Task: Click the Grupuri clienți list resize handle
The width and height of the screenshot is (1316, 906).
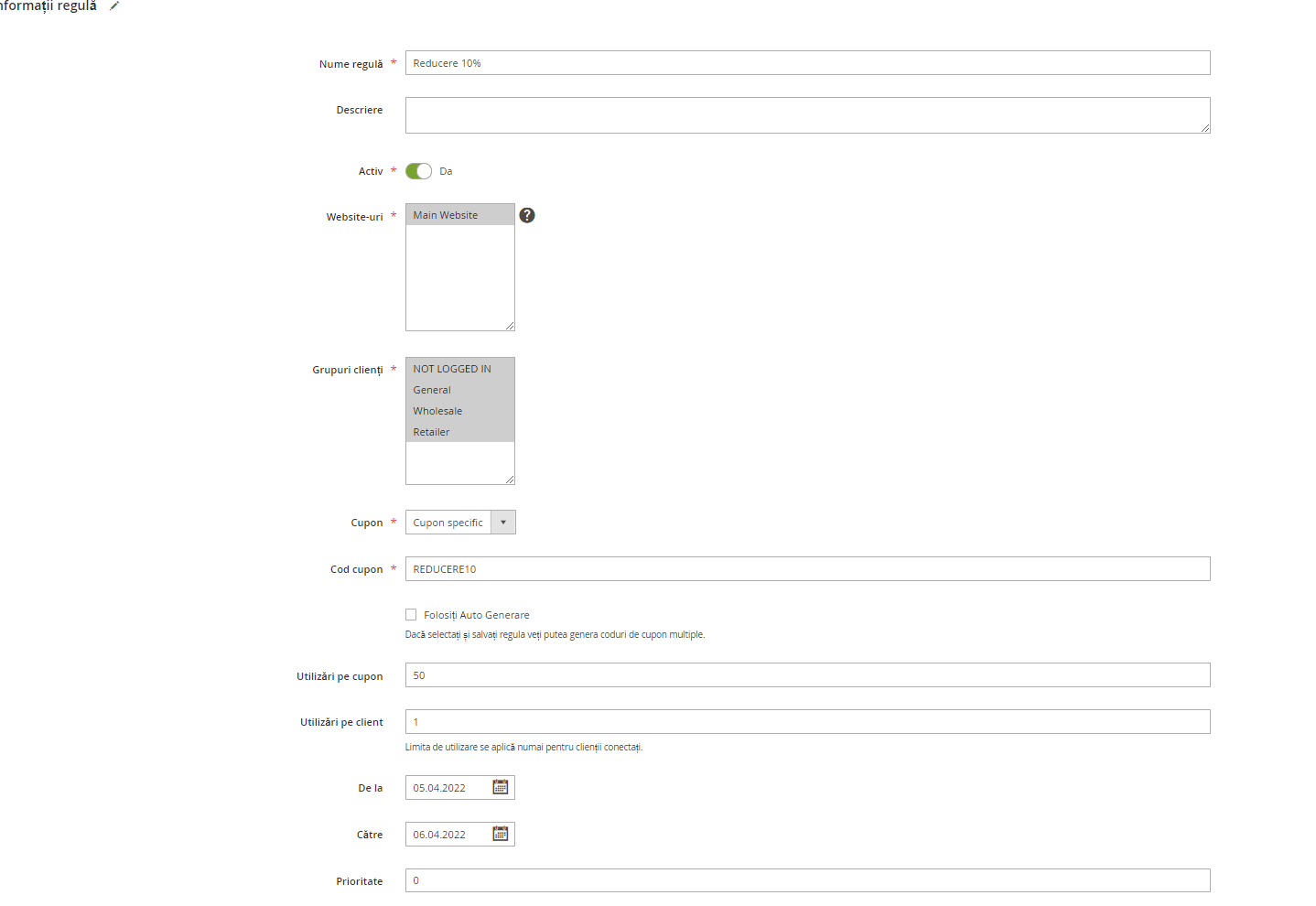Action: 510,480
